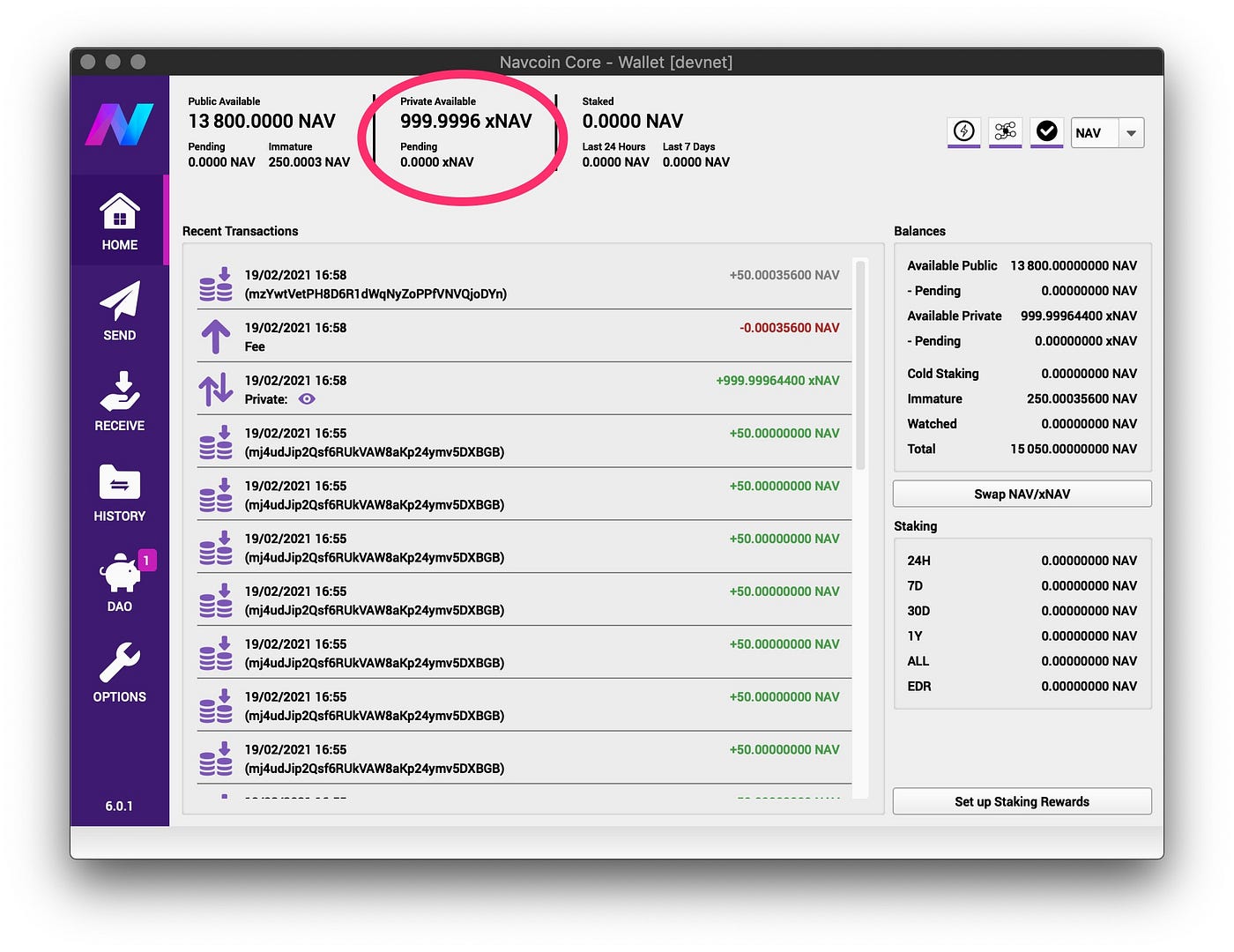1234x952 pixels.
Task: Click the 1Y staking row
Action: coord(1022,636)
